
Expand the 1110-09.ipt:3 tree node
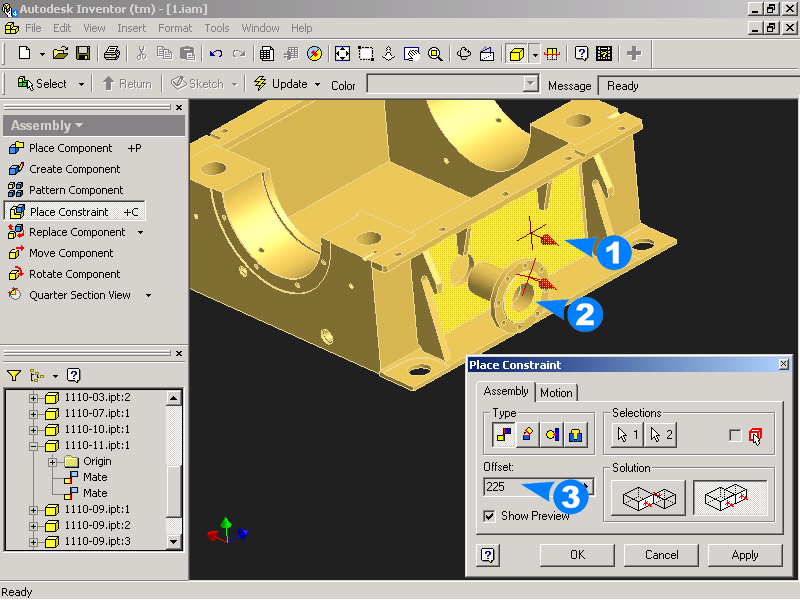click(33, 542)
